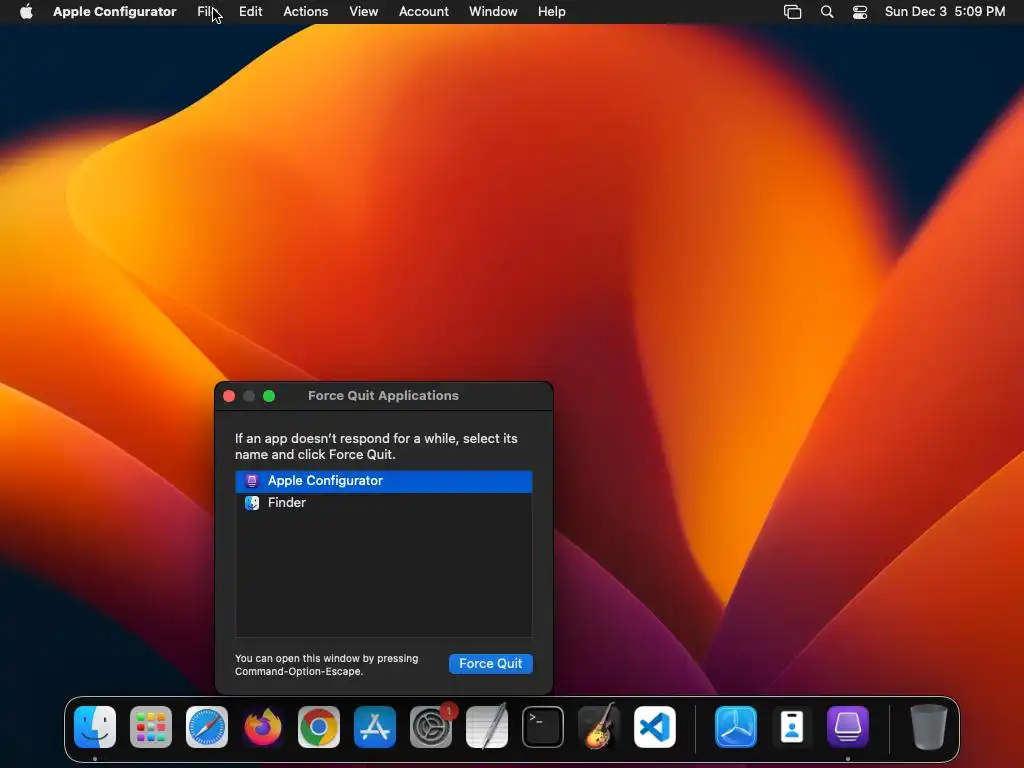The height and width of the screenshot is (768, 1024).
Task: Open the Edit menu
Action: (251, 12)
